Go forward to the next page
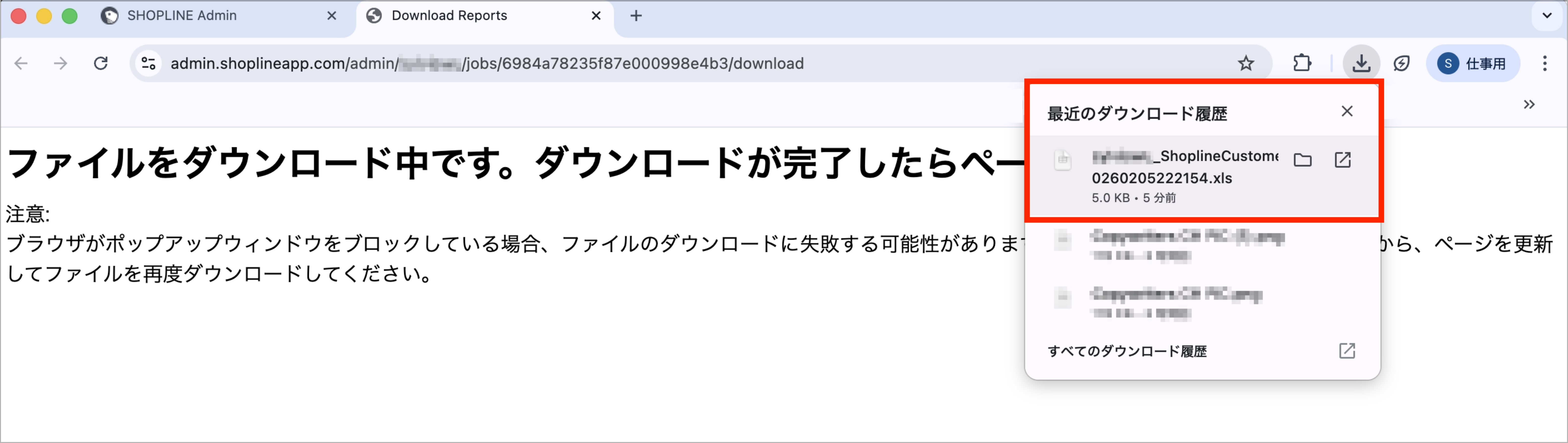 click(x=61, y=63)
